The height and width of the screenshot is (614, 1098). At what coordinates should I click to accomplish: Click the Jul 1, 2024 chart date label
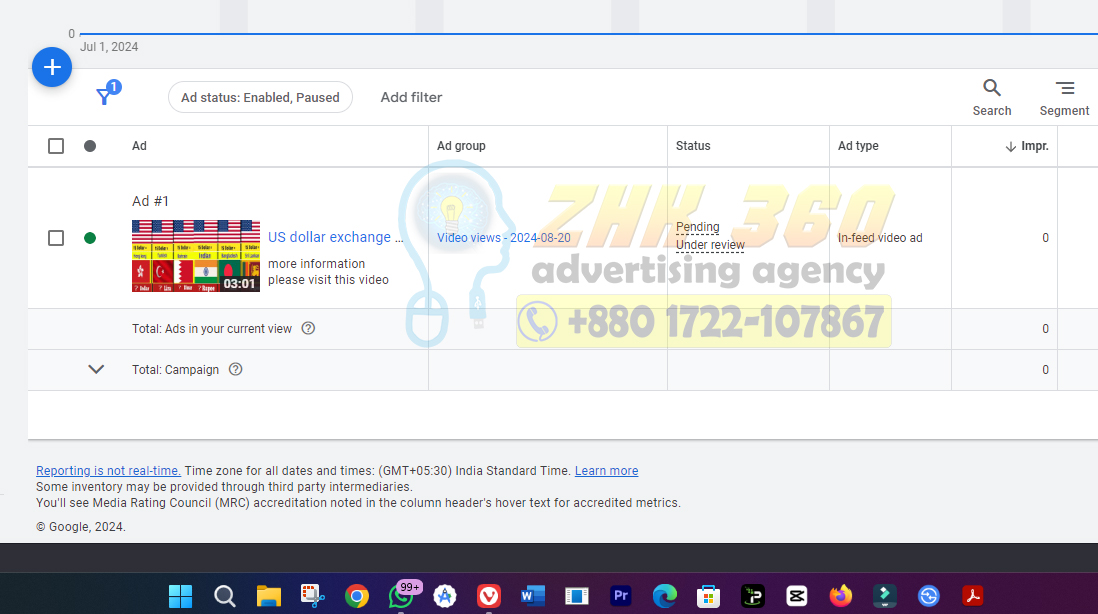[x=109, y=47]
